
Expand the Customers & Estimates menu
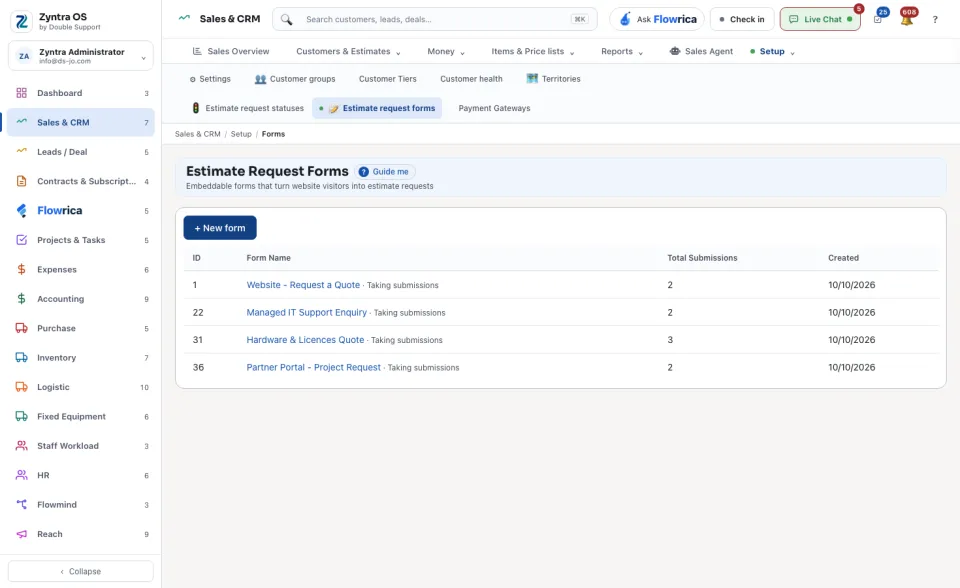(348, 51)
